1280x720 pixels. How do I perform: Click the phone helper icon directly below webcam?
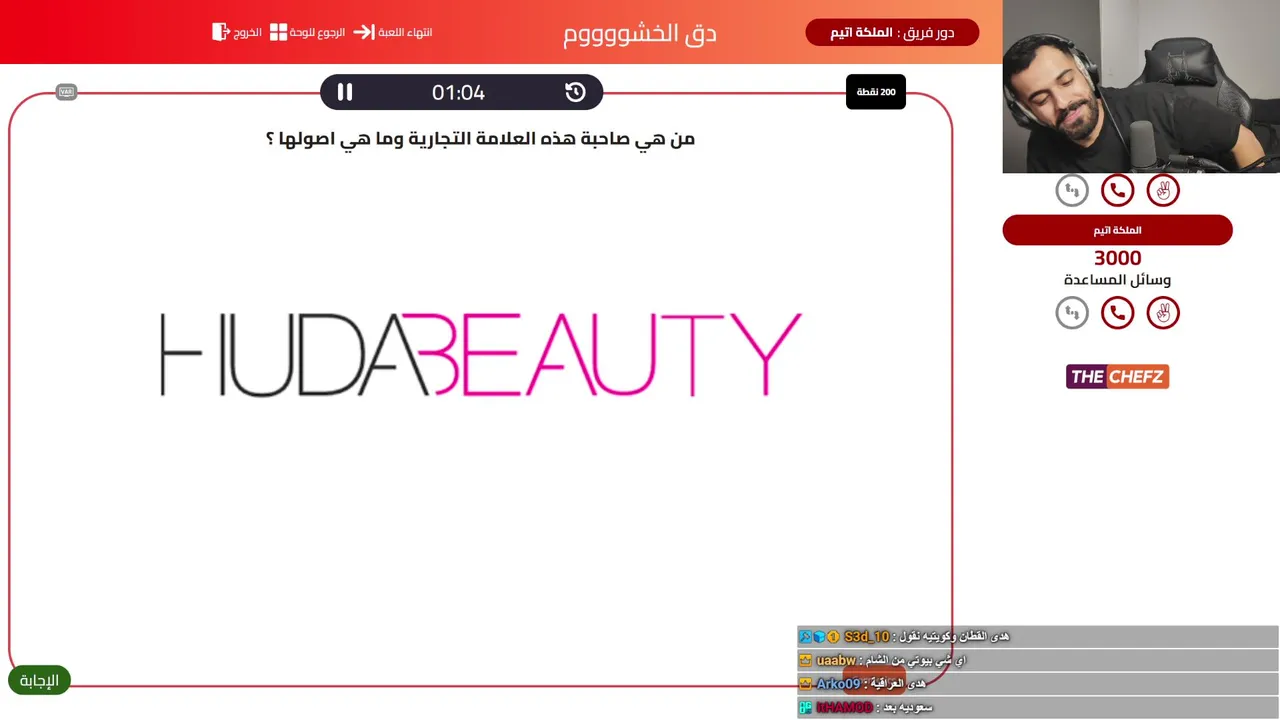pos(1117,190)
